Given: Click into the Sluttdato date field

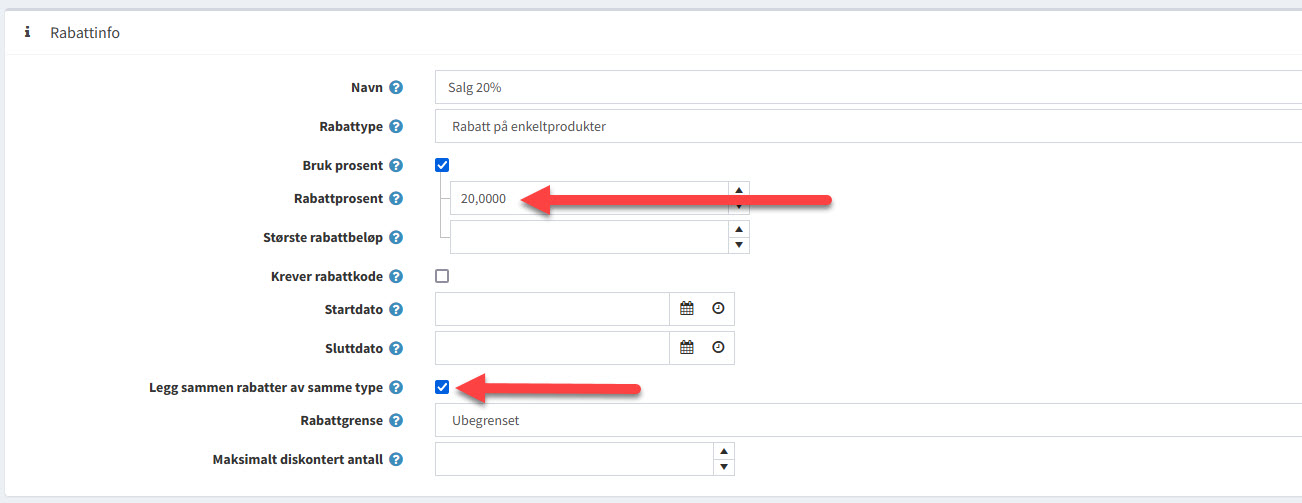Looking at the screenshot, I should pyautogui.click(x=552, y=348).
